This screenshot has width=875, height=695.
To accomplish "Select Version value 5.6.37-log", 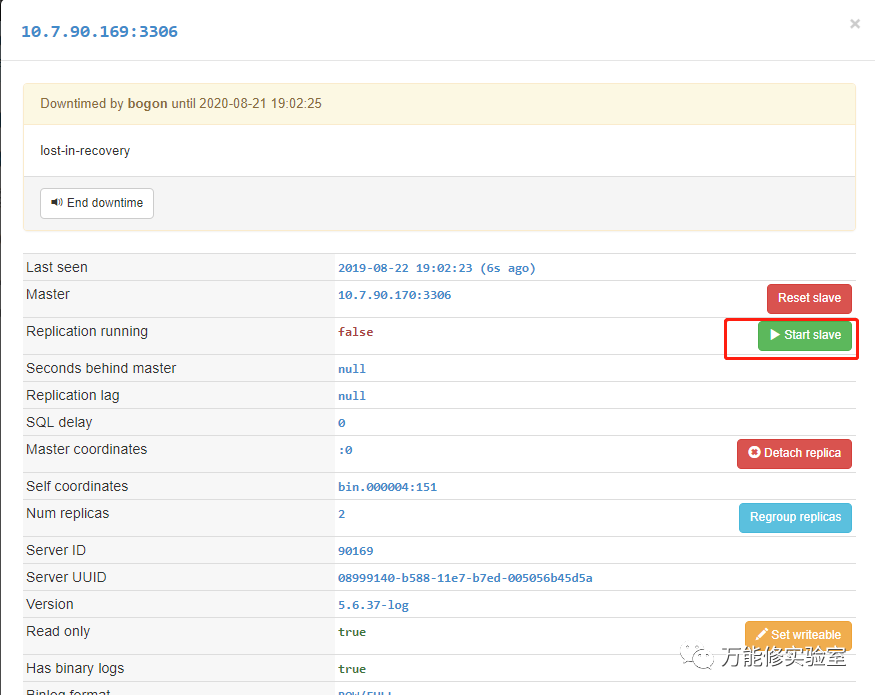I will pyautogui.click(x=373, y=605).
